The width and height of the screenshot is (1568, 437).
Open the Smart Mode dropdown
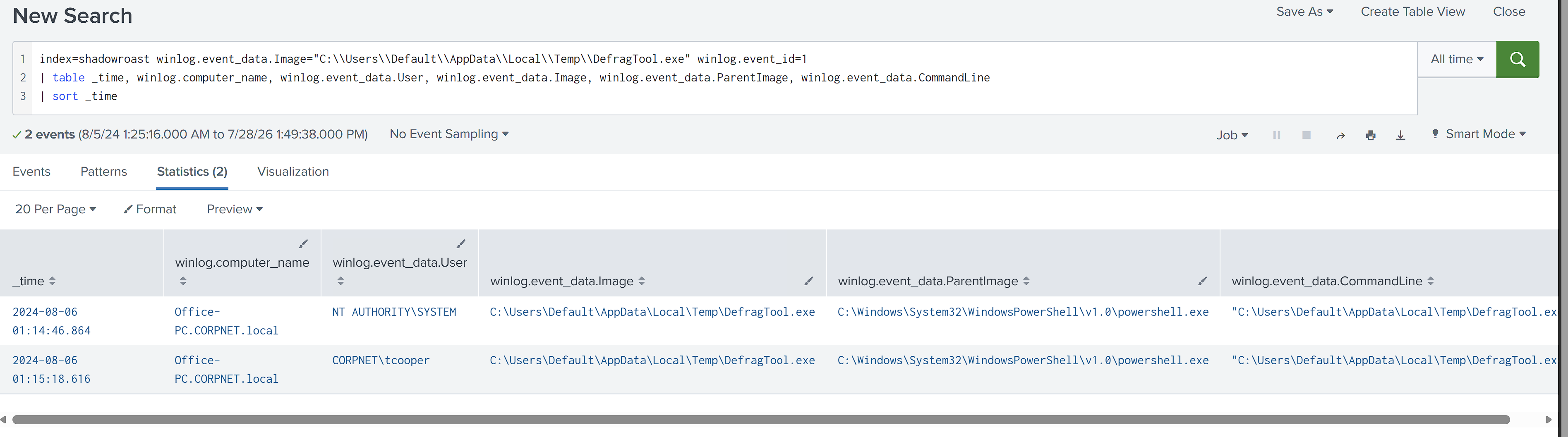1479,134
